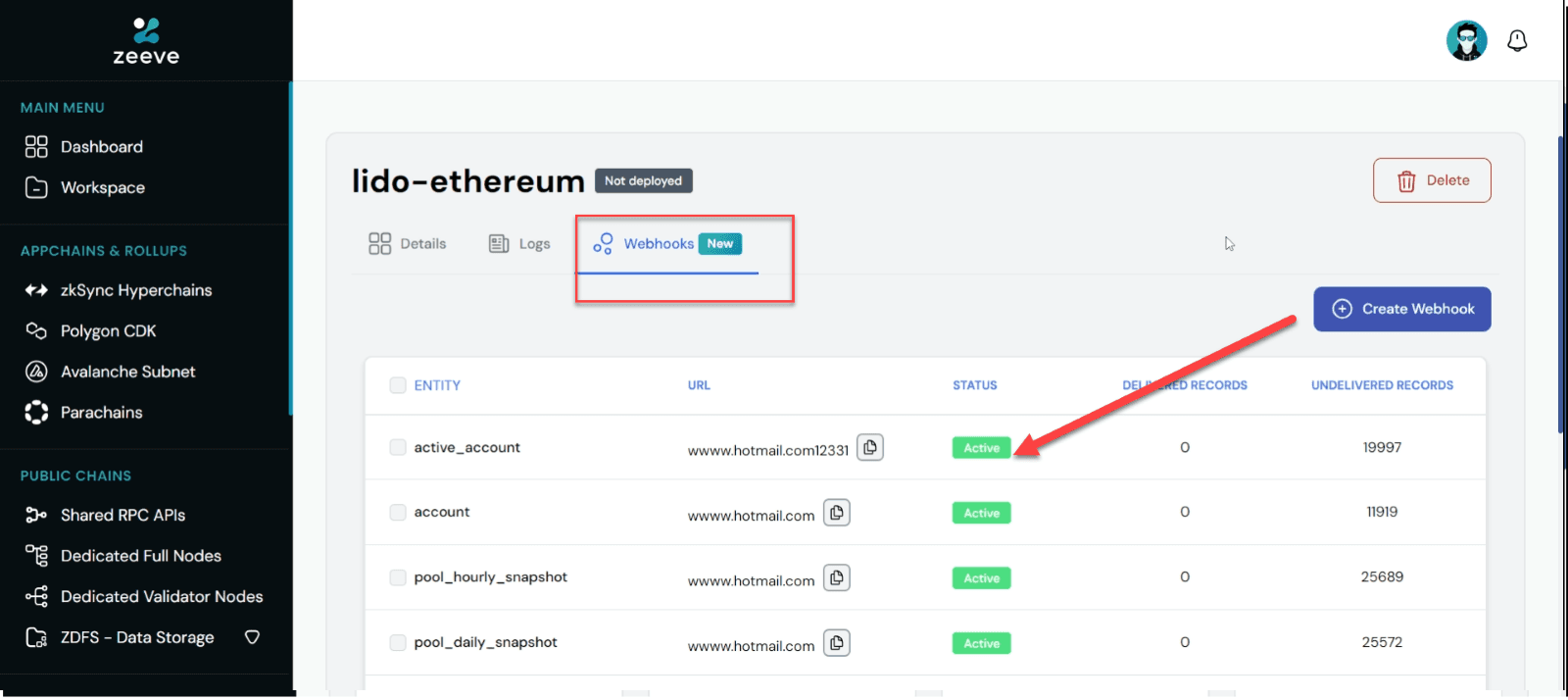
Task: Click the UNDELIVERED RECORDS column header
Action: [1383, 385]
